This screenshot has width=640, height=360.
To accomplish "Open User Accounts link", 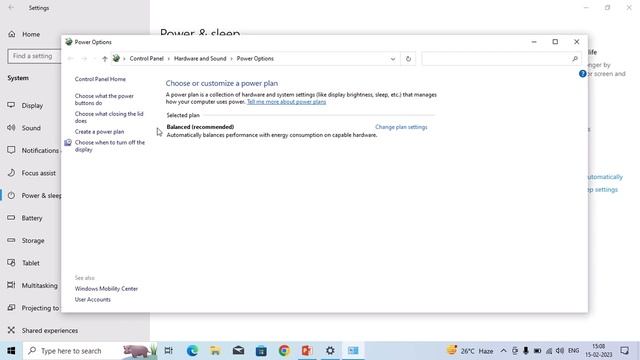I will [93, 300].
